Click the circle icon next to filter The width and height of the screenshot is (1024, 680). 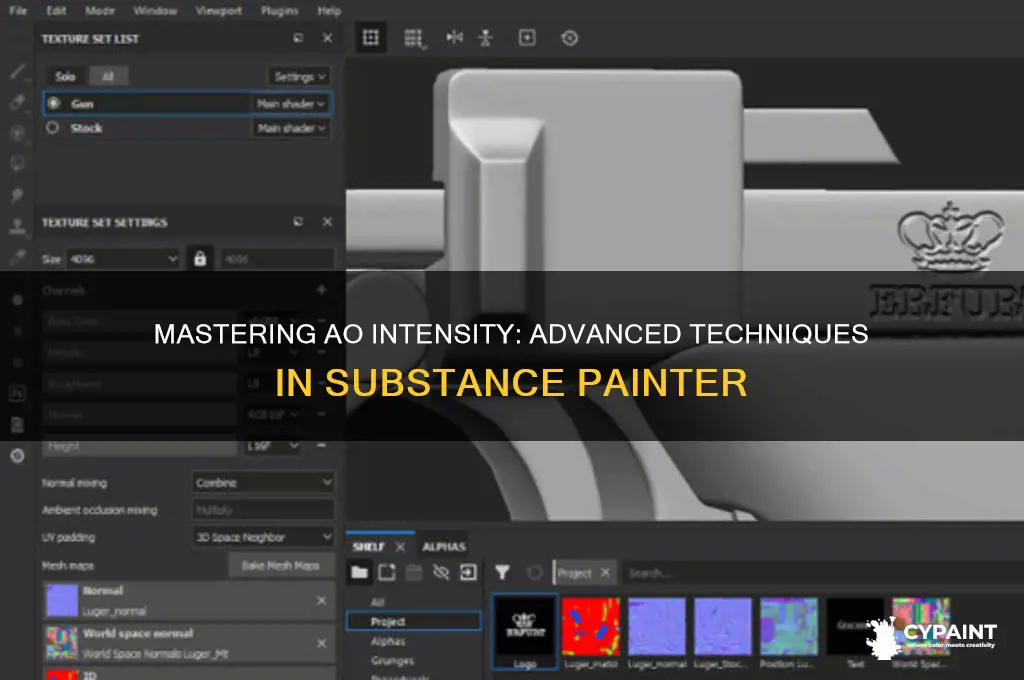point(534,573)
